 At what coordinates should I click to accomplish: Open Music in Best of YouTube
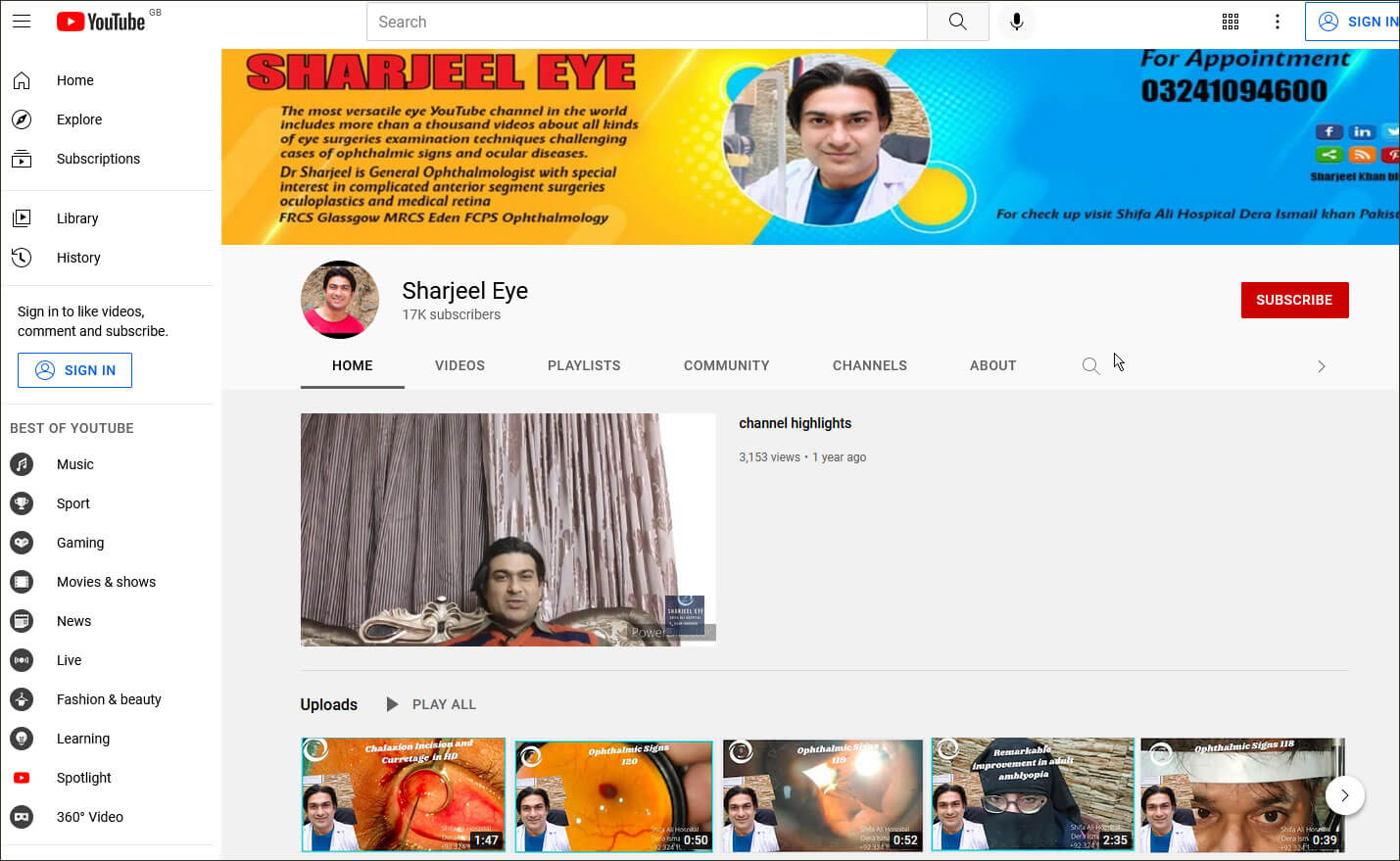coord(75,464)
